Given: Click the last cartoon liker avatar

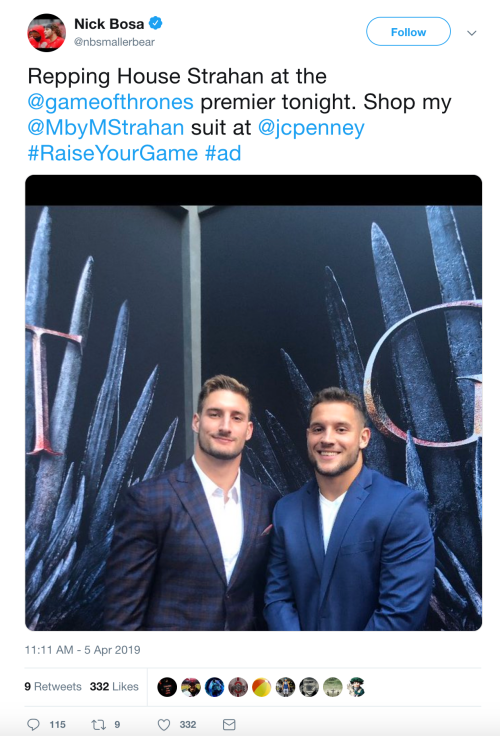Looking at the screenshot, I should coord(356,687).
